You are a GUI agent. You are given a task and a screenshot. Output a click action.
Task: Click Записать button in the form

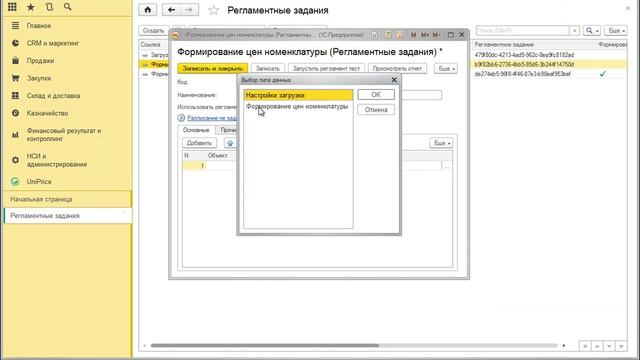[x=268, y=69]
